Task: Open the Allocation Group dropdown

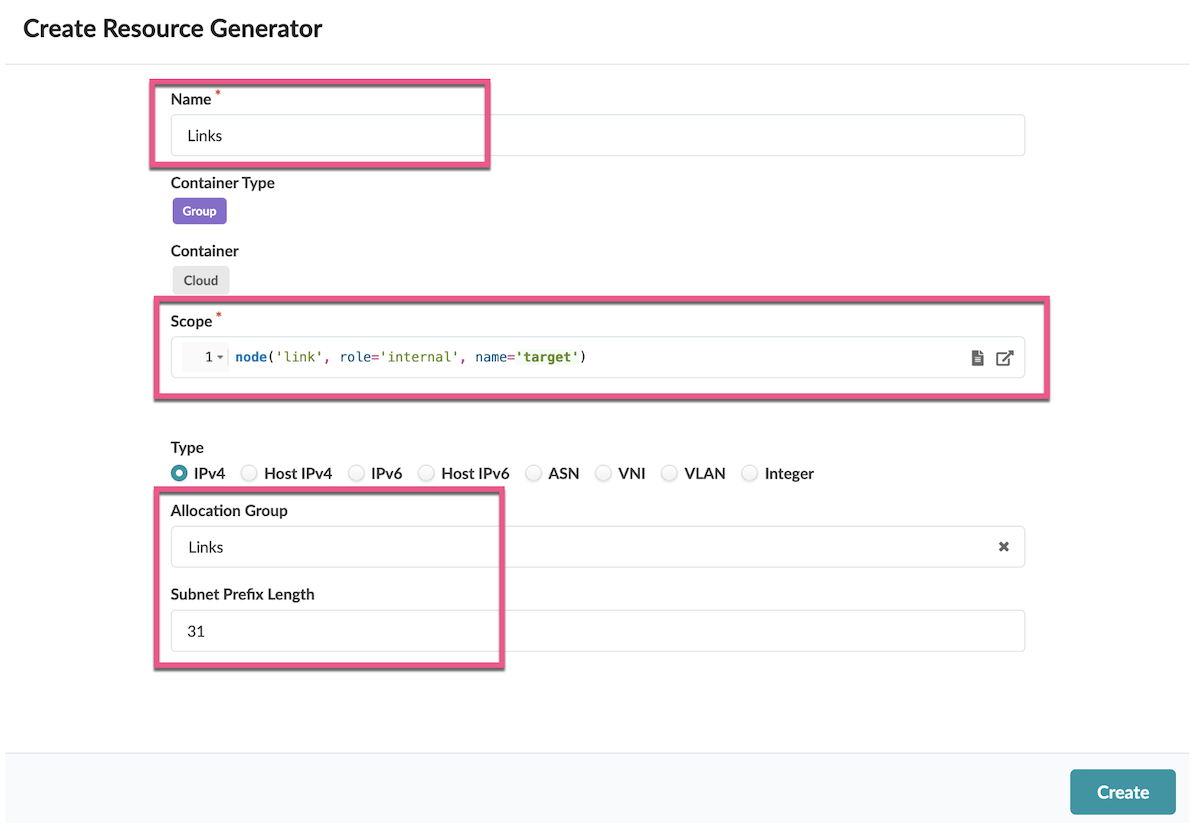Action: [598, 547]
